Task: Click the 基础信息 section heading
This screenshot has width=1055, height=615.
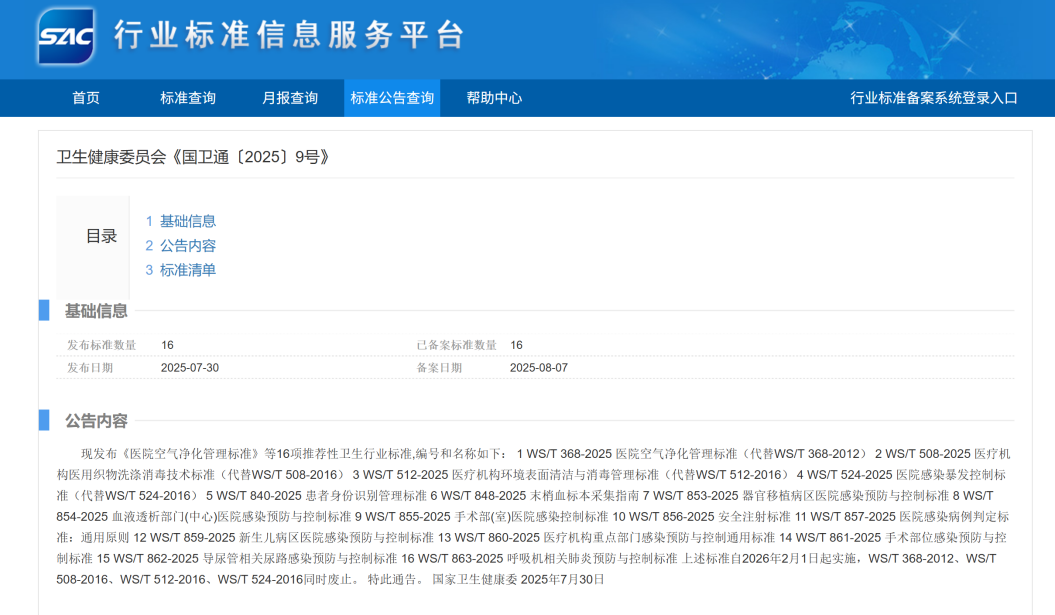Action: [x=96, y=311]
